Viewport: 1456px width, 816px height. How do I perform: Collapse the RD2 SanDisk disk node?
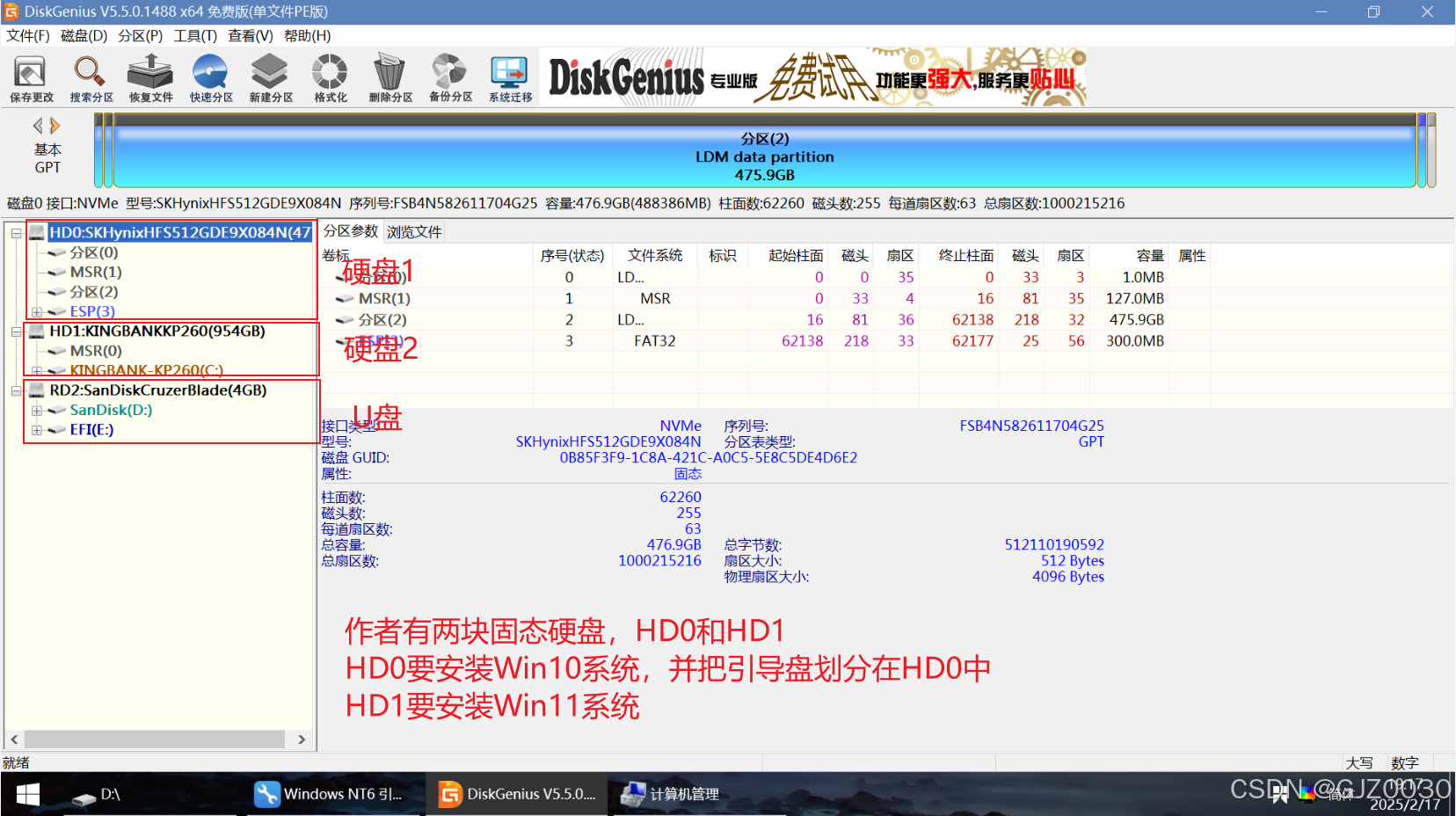16,390
